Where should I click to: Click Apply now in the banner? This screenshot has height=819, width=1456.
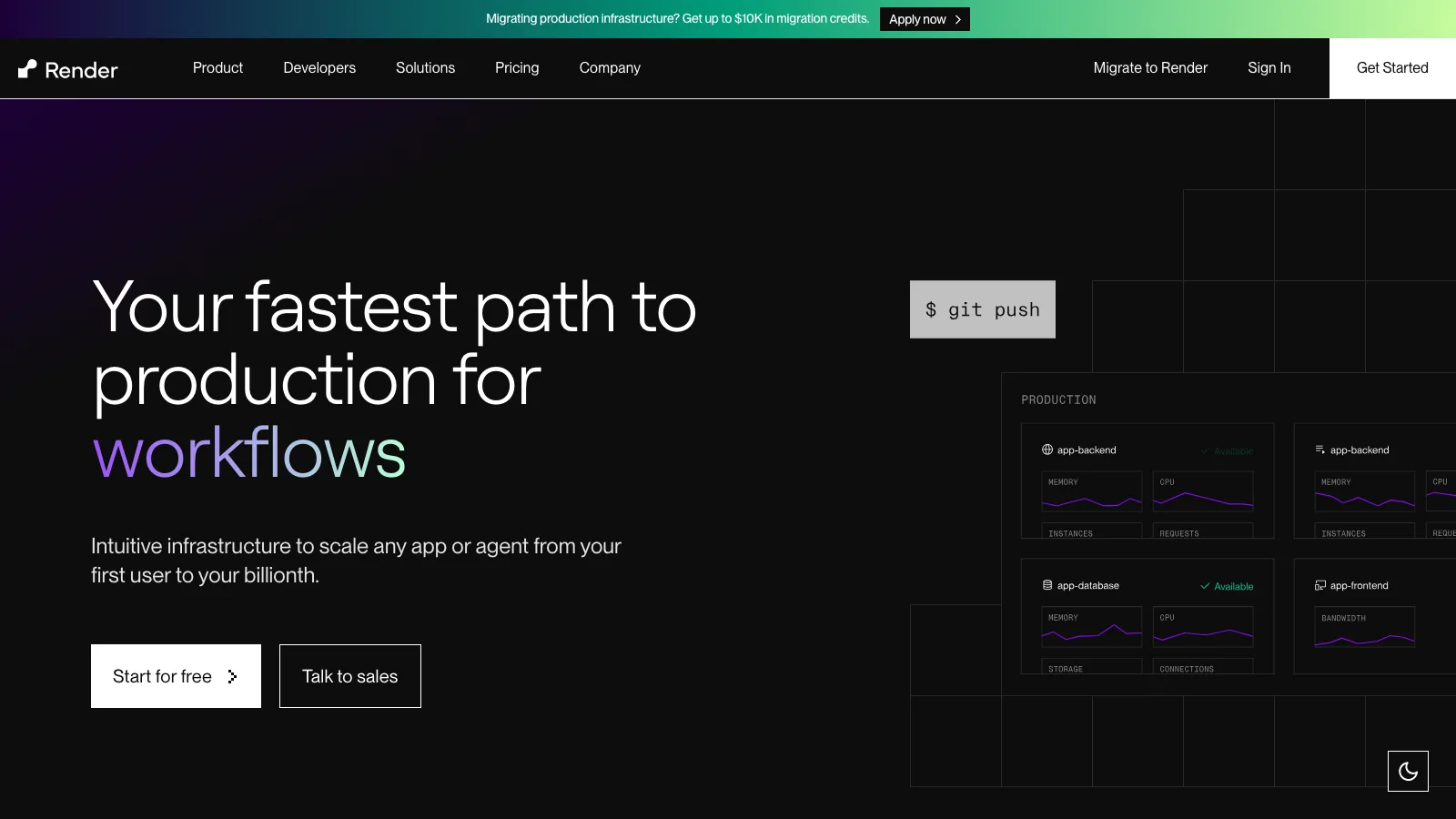click(925, 19)
